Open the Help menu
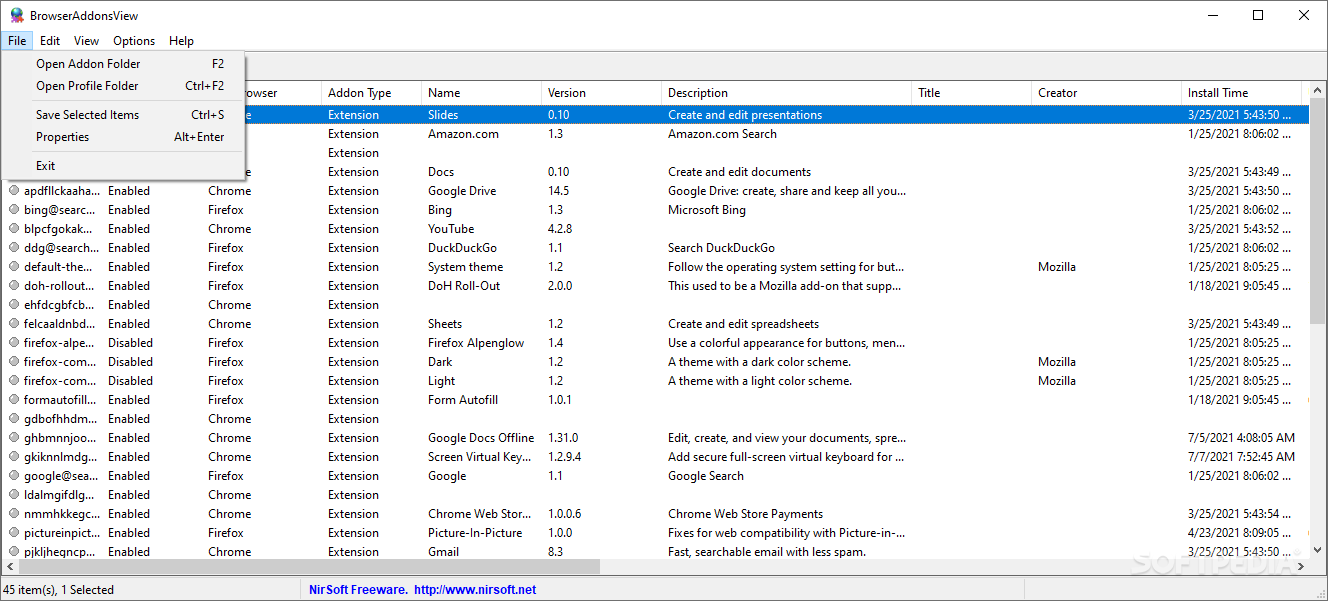The image size is (1328, 601). 181,41
